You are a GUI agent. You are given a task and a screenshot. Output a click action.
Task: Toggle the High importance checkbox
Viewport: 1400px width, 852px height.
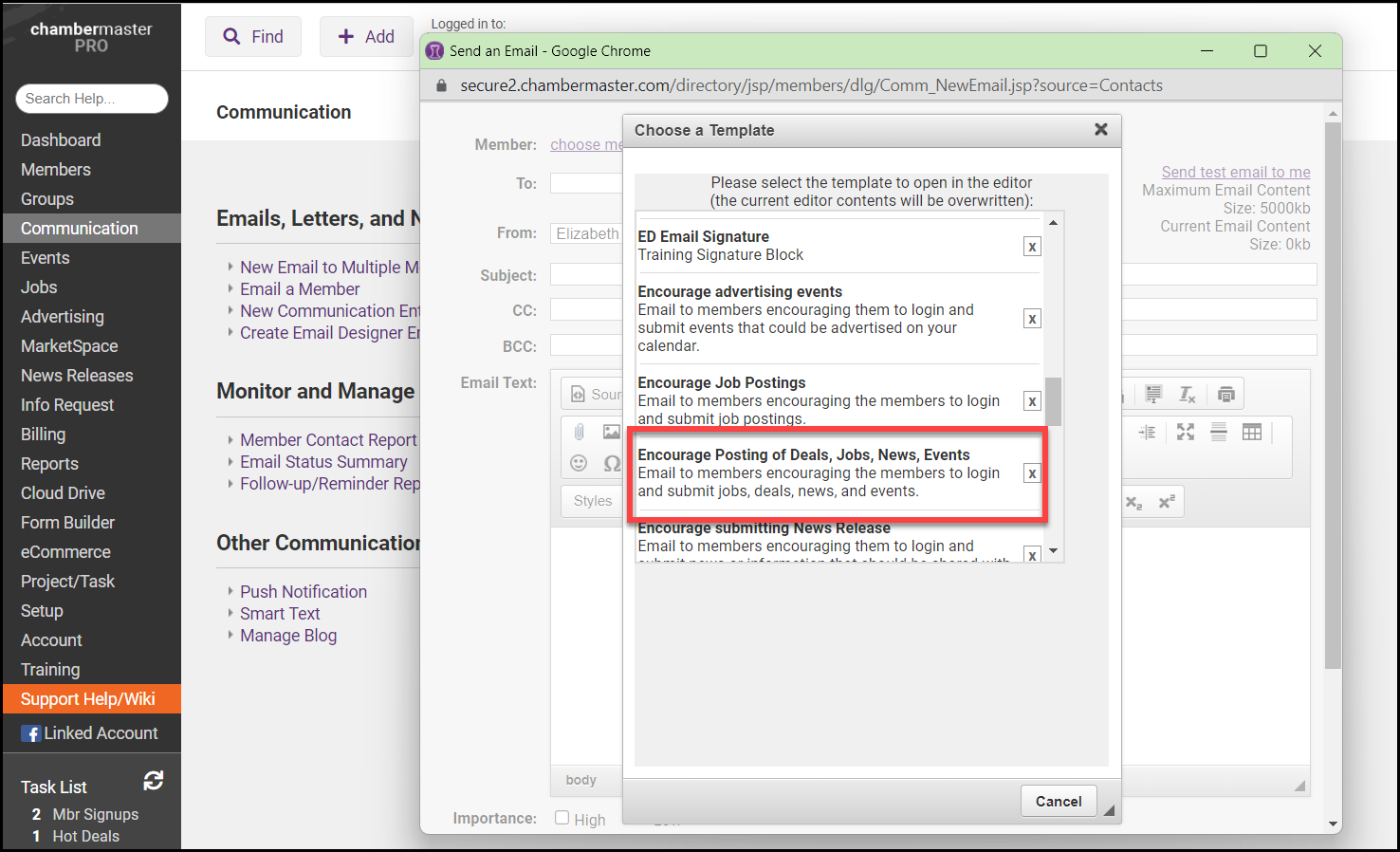pos(562,818)
